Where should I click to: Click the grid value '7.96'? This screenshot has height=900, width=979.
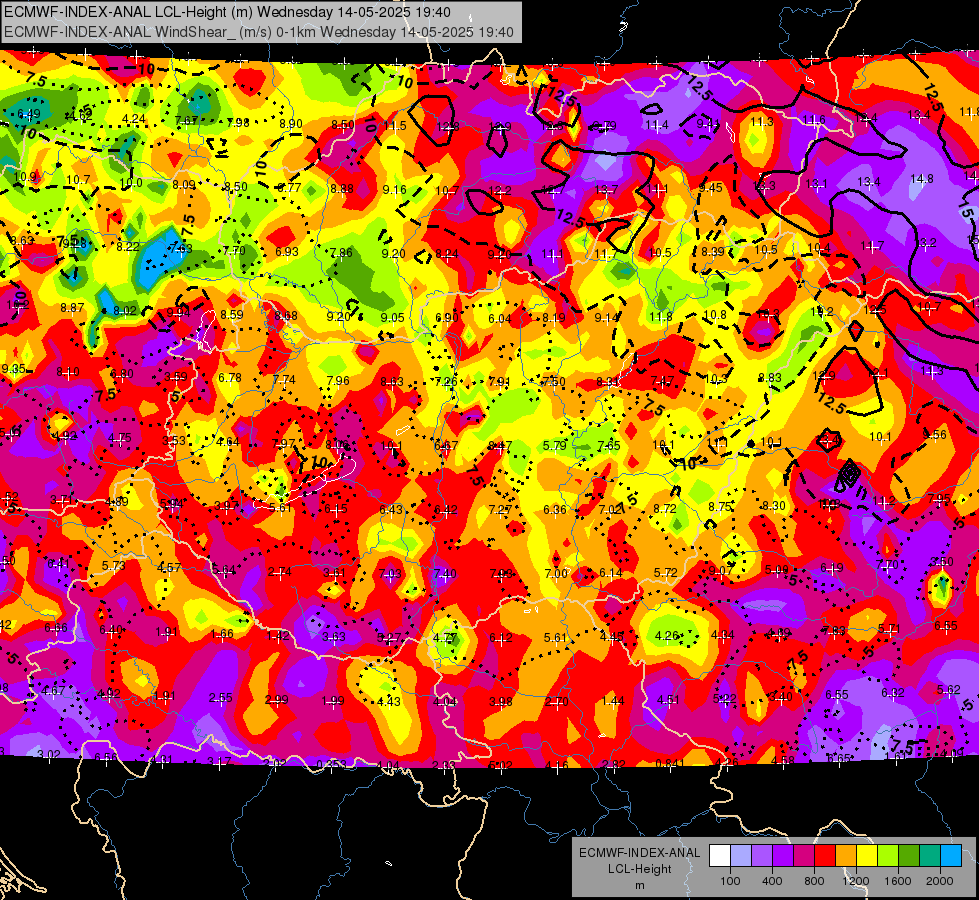(338, 380)
